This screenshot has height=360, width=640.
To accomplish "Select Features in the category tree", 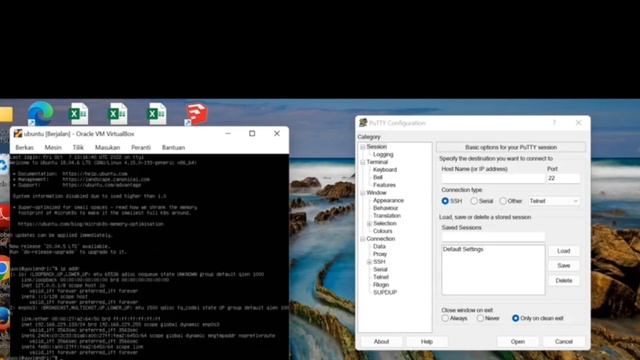I will [384, 185].
